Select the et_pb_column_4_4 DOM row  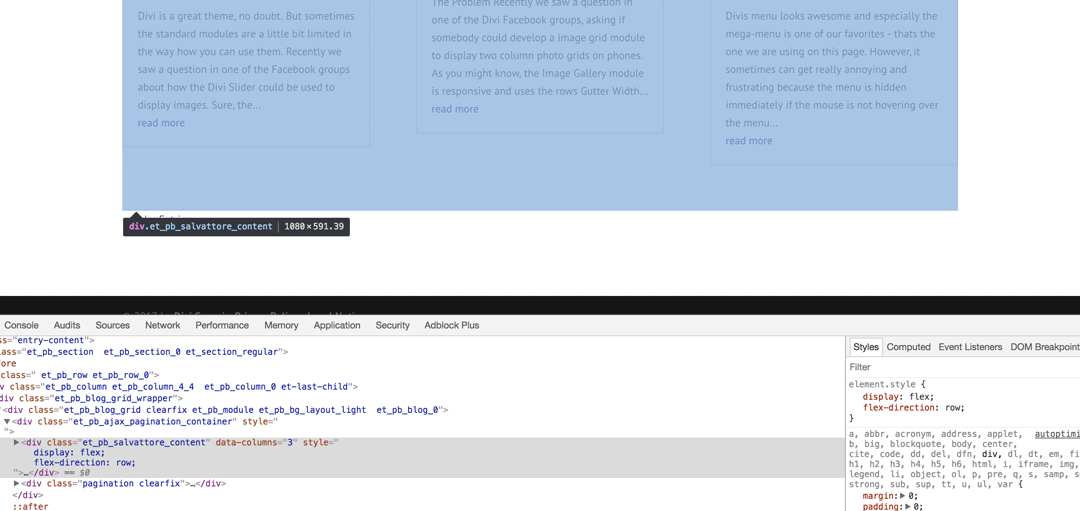422,386
